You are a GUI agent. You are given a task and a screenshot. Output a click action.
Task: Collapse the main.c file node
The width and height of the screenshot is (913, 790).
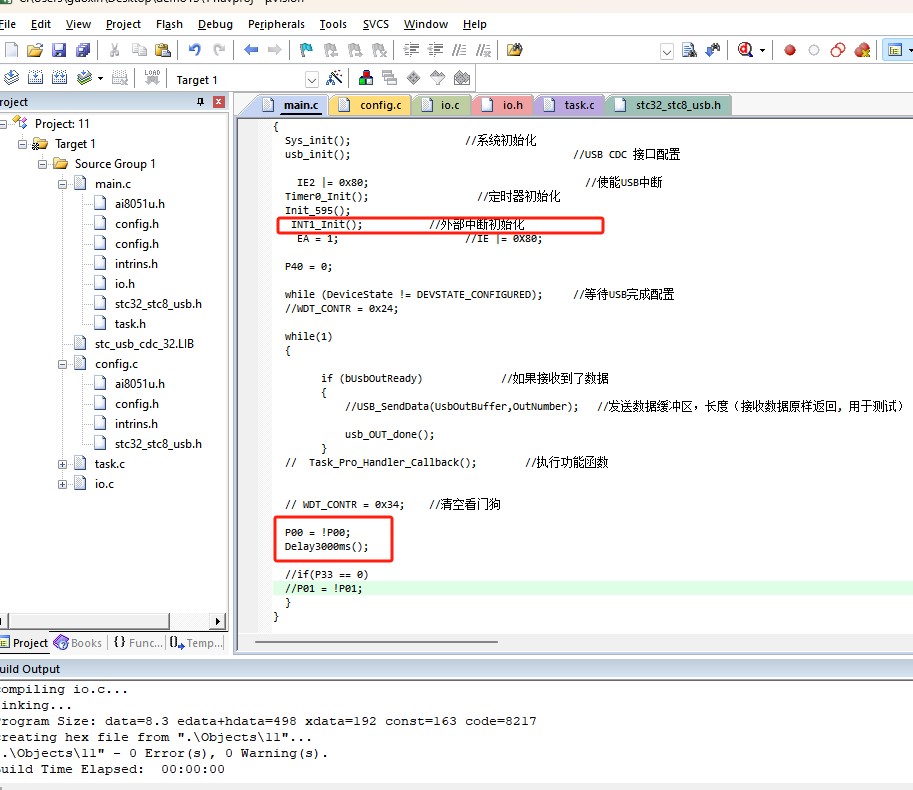(x=62, y=185)
